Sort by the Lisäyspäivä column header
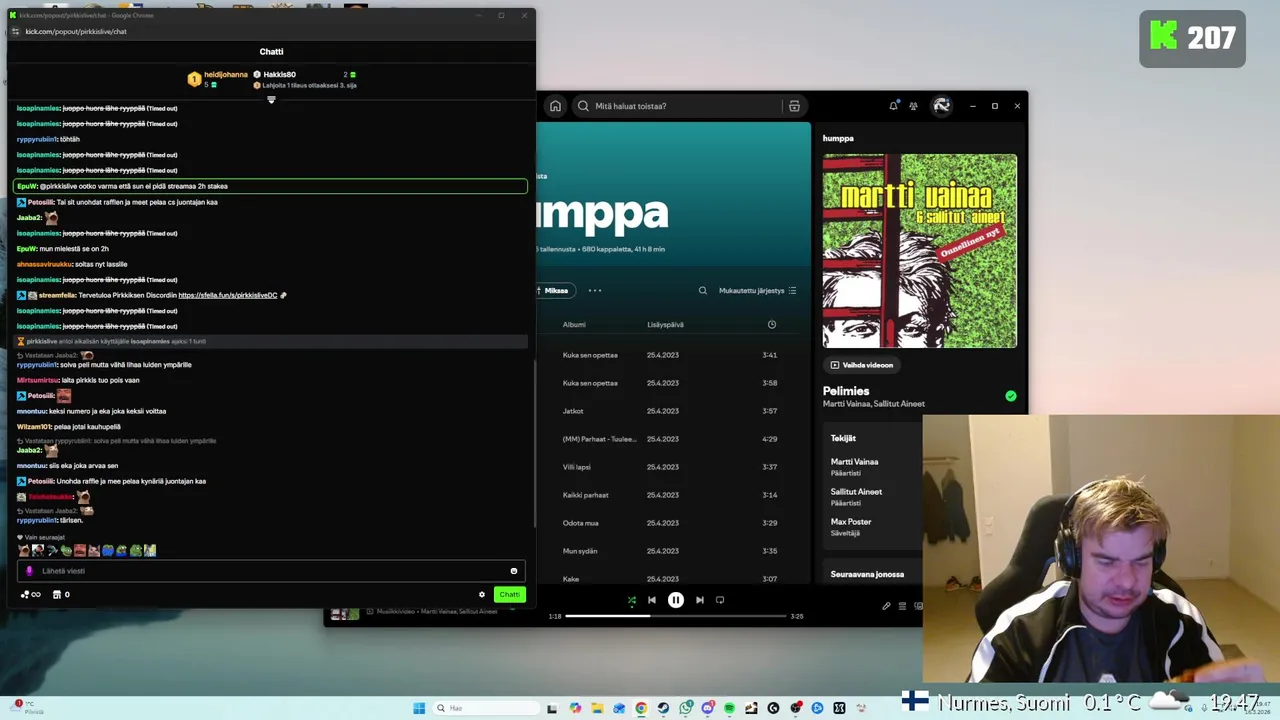Viewport: 1280px width, 720px height. click(x=665, y=324)
